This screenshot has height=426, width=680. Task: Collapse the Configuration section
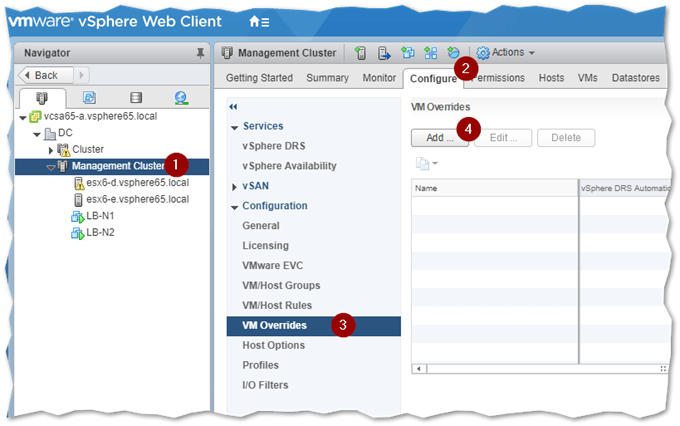pos(235,207)
